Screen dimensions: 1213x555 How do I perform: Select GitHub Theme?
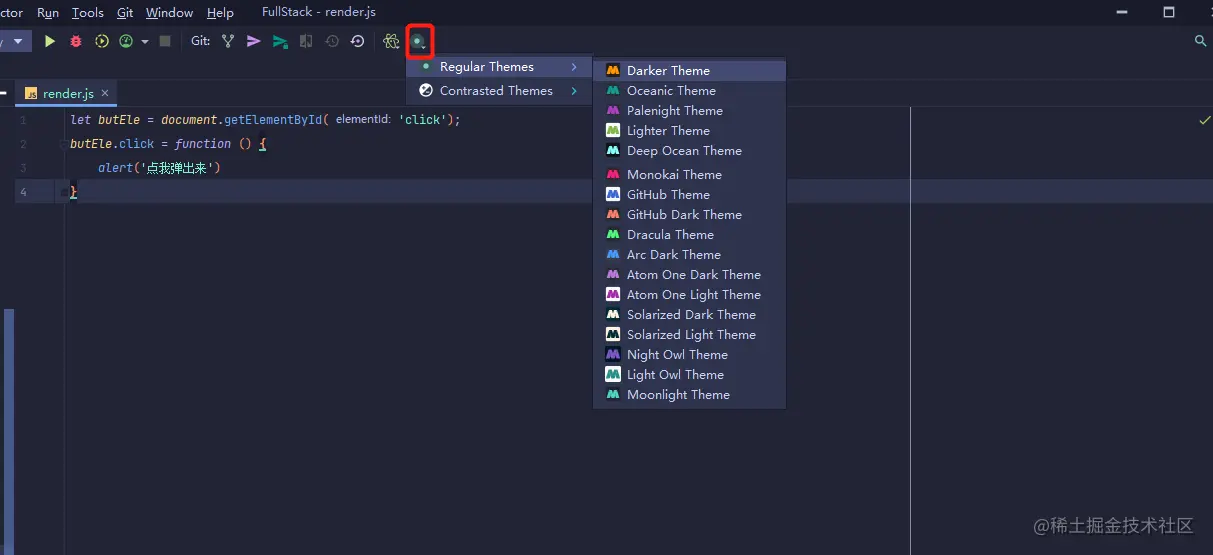pos(689,195)
